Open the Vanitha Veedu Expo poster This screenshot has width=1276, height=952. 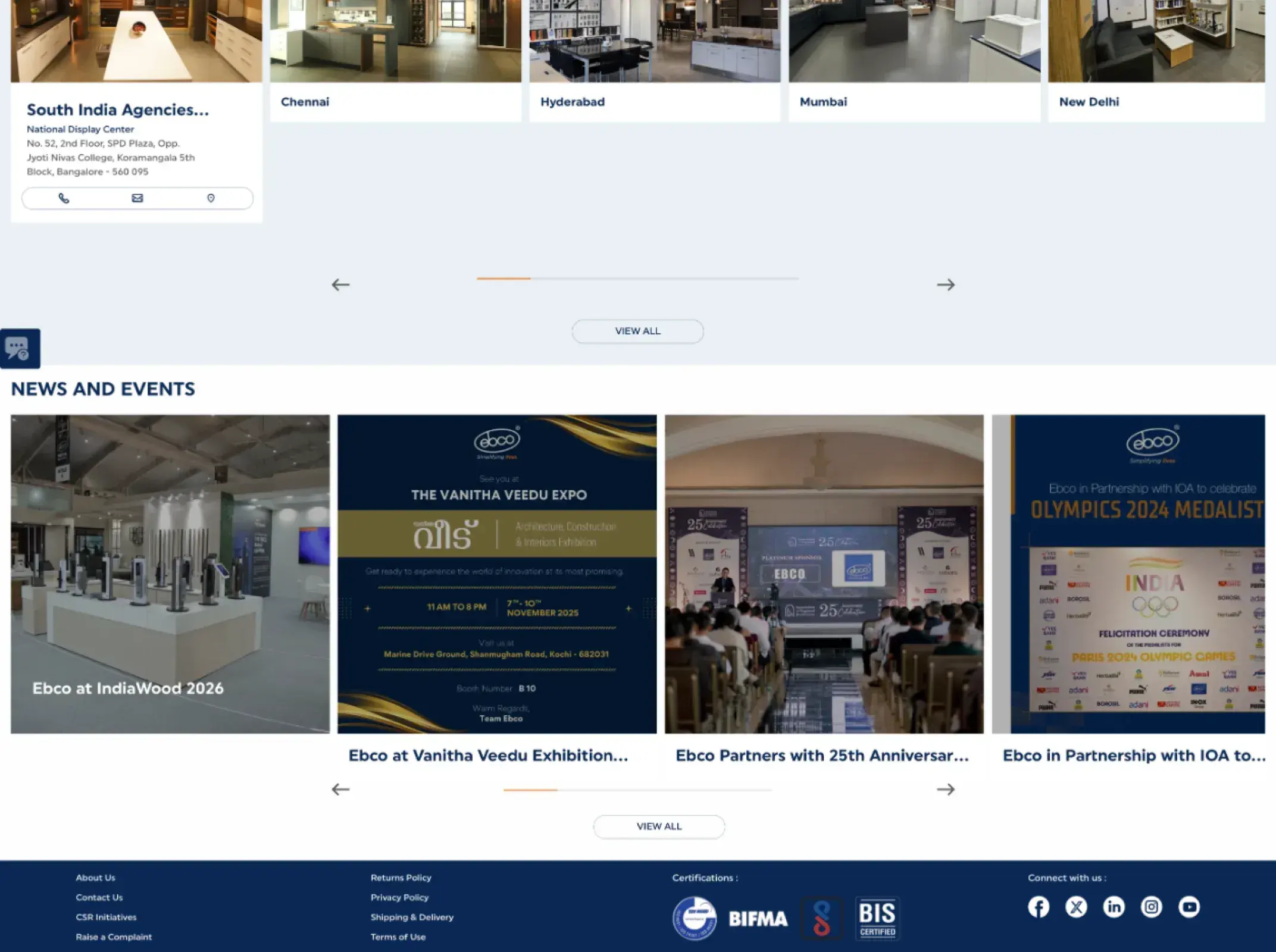point(497,574)
